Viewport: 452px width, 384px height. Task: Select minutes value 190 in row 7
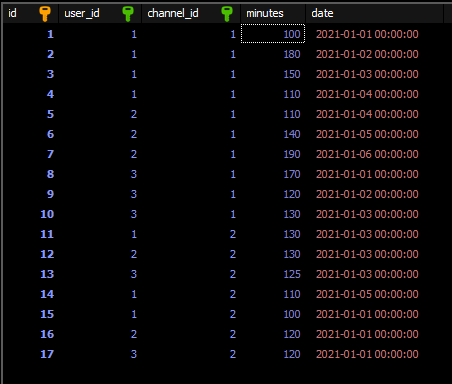click(292, 154)
